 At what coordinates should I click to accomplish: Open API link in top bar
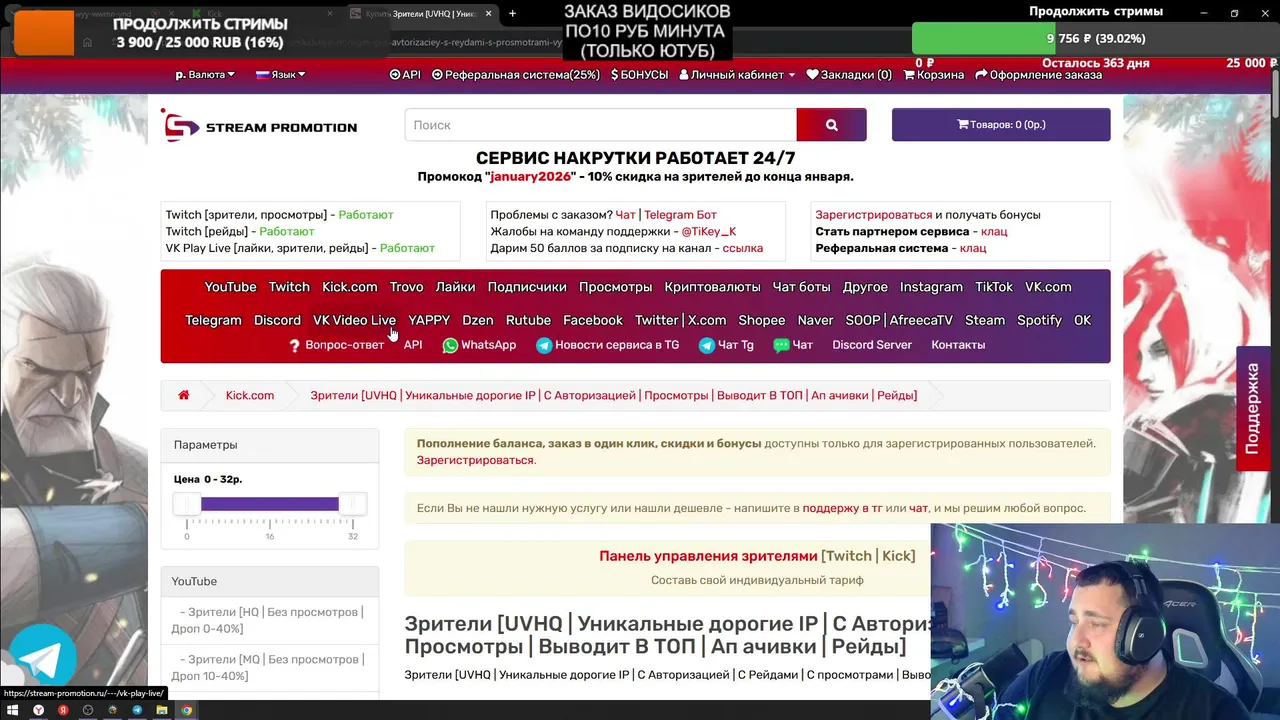tap(405, 75)
